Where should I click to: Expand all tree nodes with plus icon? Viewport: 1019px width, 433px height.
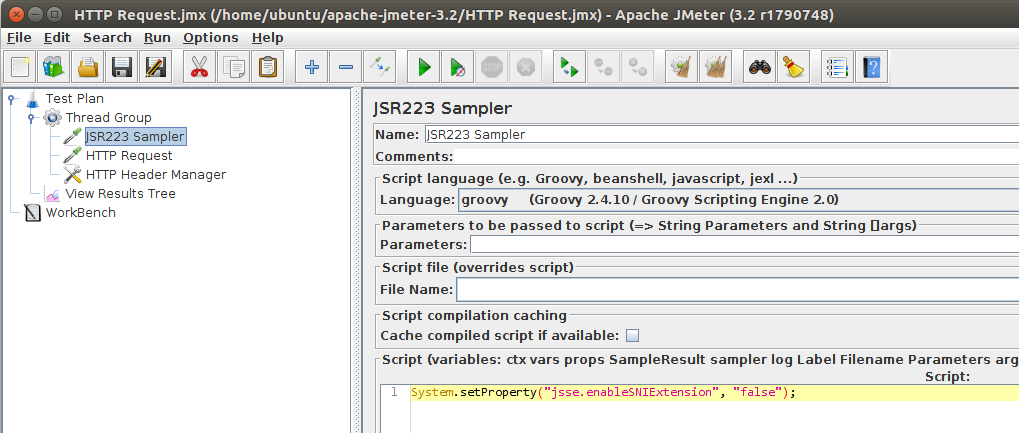point(311,66)
